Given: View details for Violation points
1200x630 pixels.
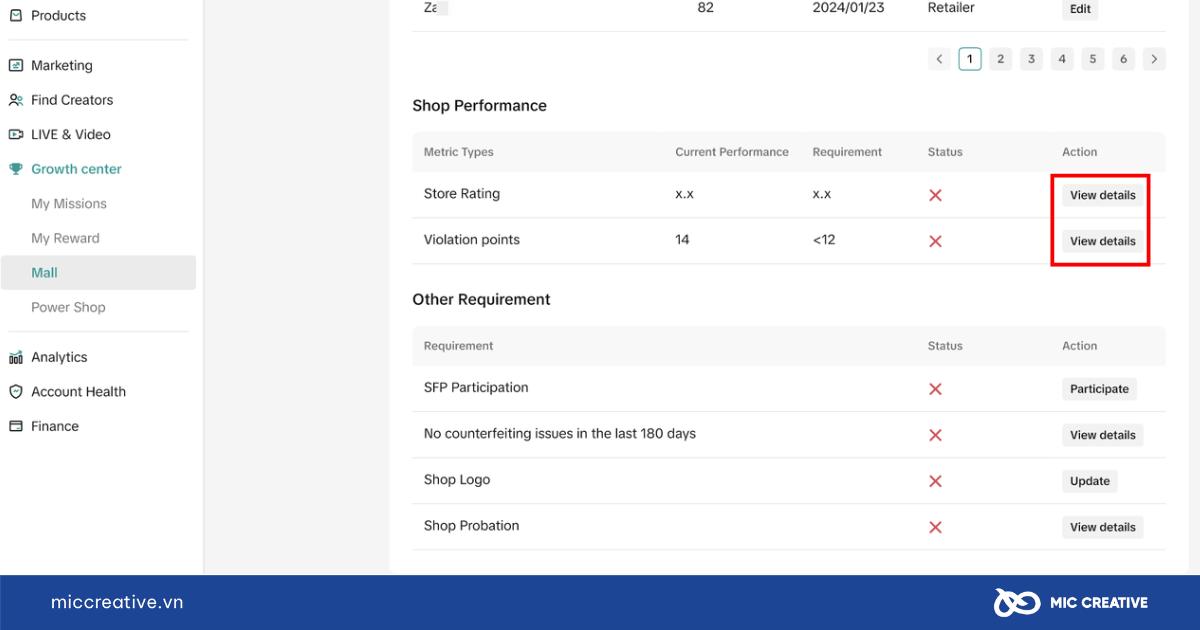Looking at the screenshot, I should coord(1103,241).
